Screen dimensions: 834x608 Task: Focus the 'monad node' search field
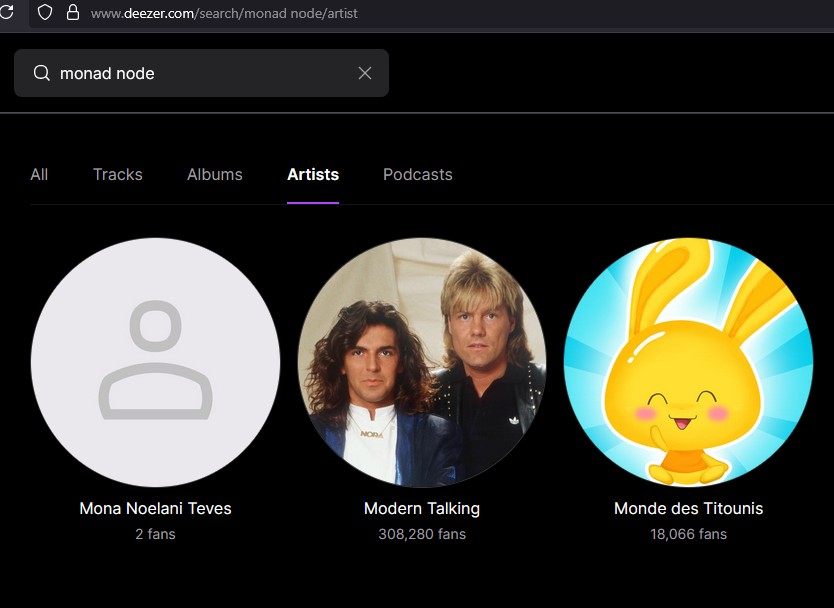tap(200, 73)
